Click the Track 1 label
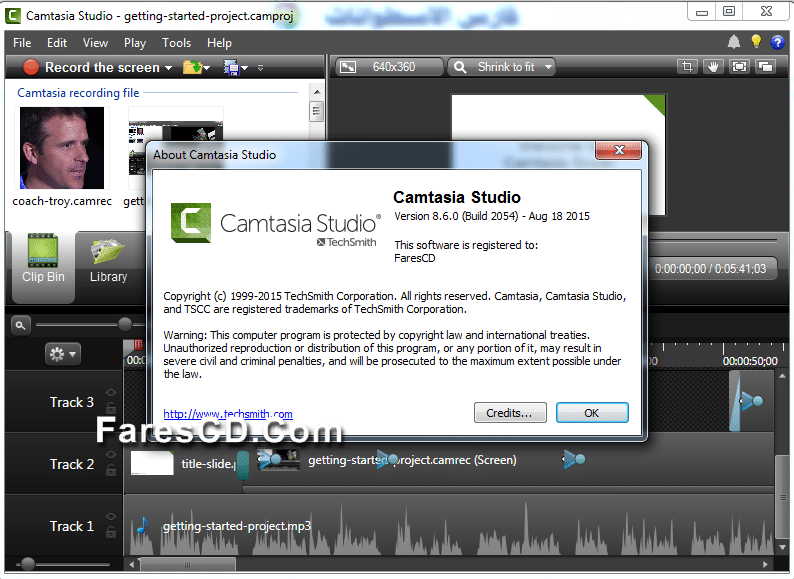Image resolution: width=794 pixels, height=579 pixels. pos(71,526)
